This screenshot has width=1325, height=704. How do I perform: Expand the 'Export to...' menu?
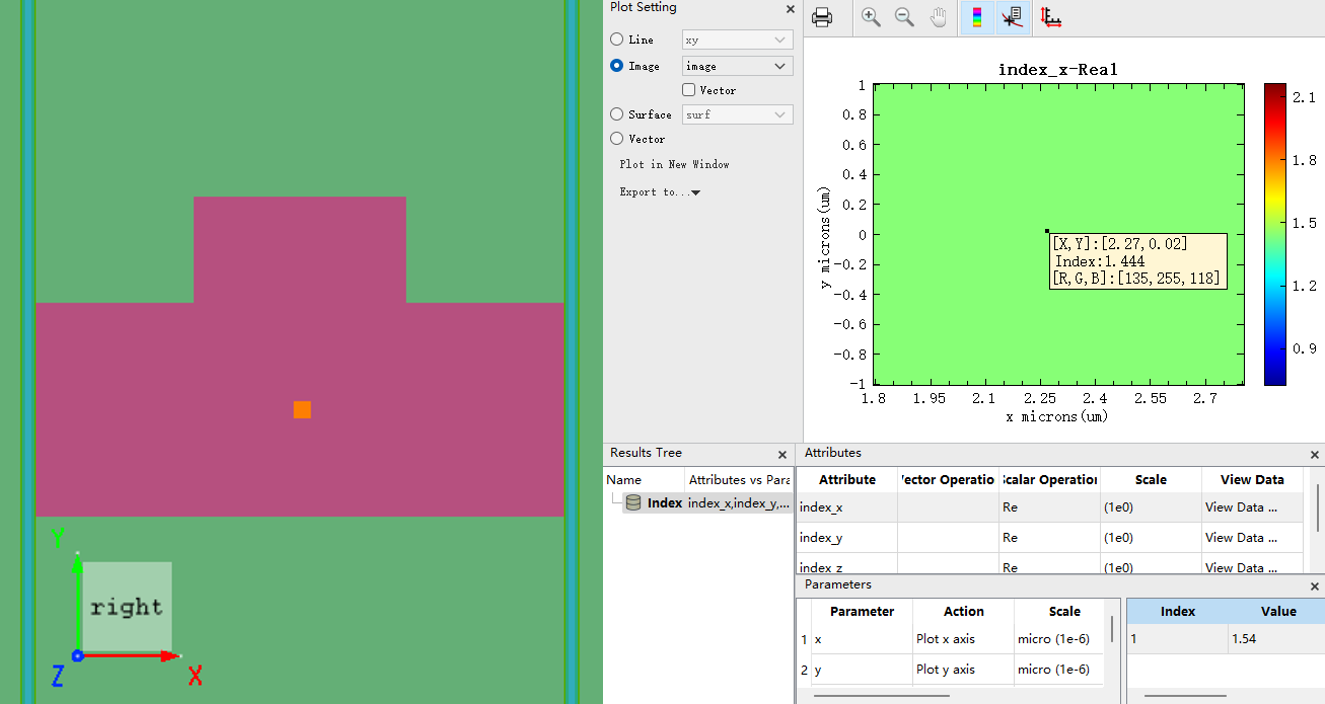(x=660, y=192)
